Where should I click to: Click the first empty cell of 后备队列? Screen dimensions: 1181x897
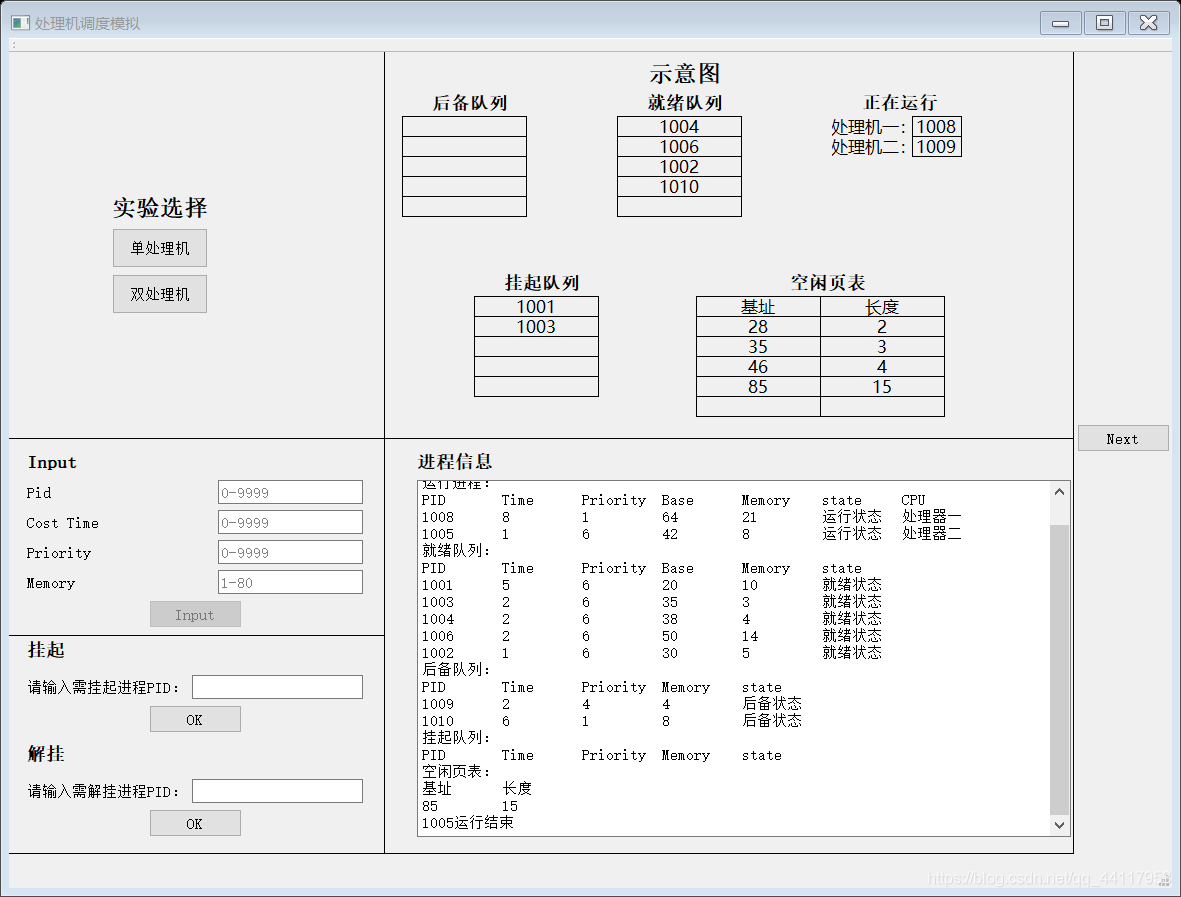[465, 127]
